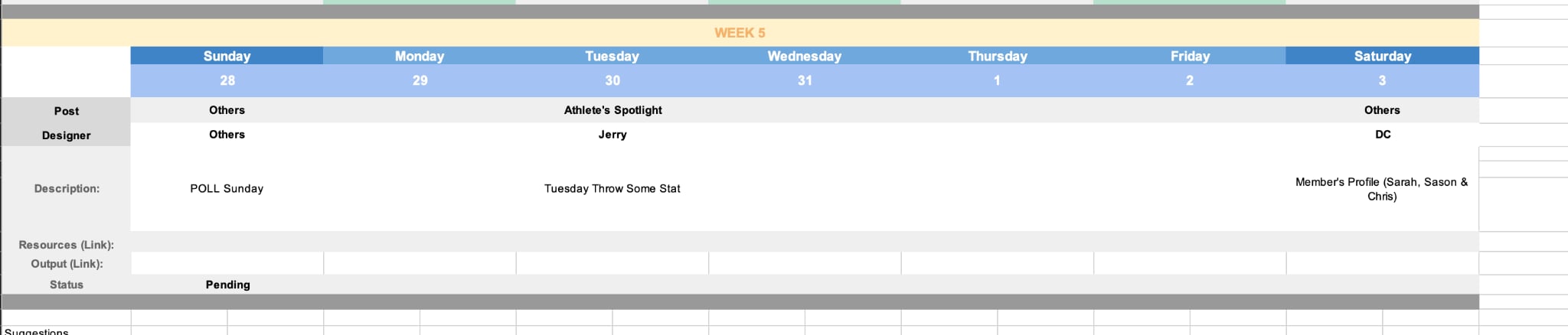The height and width of the screenshot is (335, 1568).
Task: Select the Tuesday Throw Some Stat cell
Action: click(x=612, y=189)
